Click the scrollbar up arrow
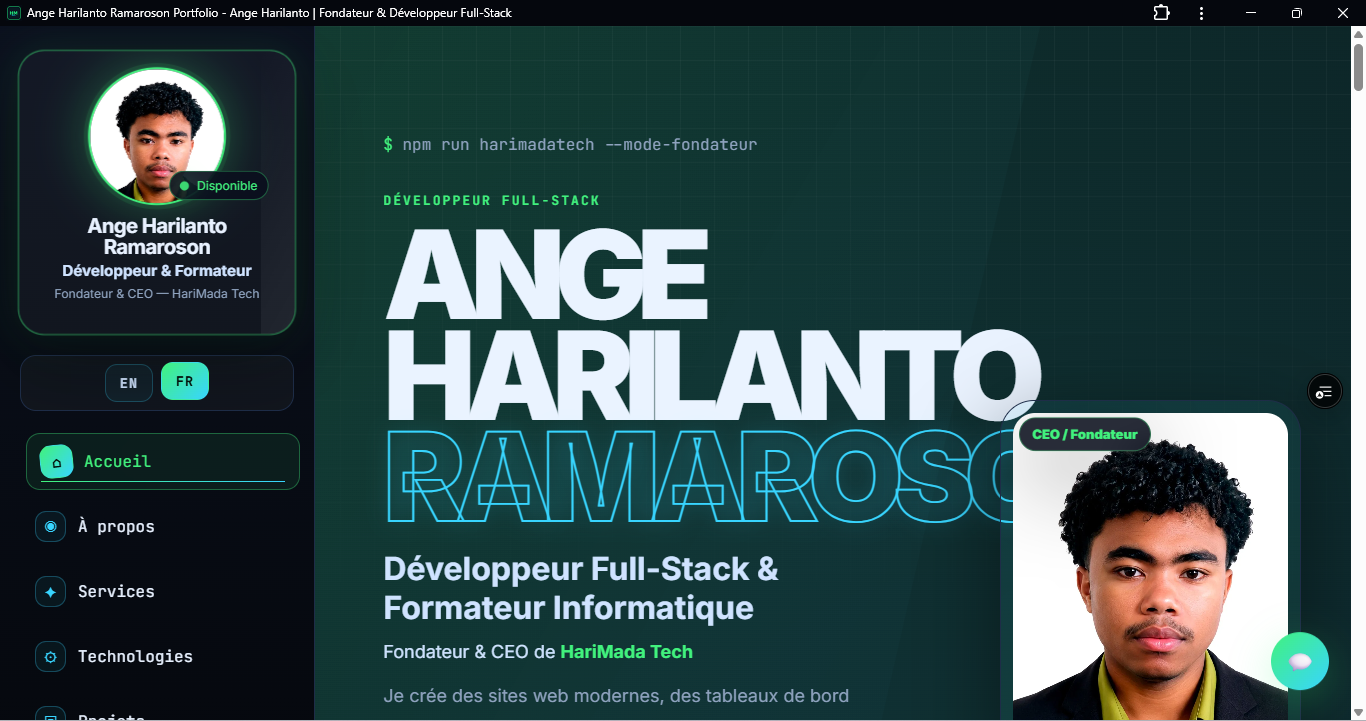Viewport: 1366px width, 721px height. [x=1358, y=34]
